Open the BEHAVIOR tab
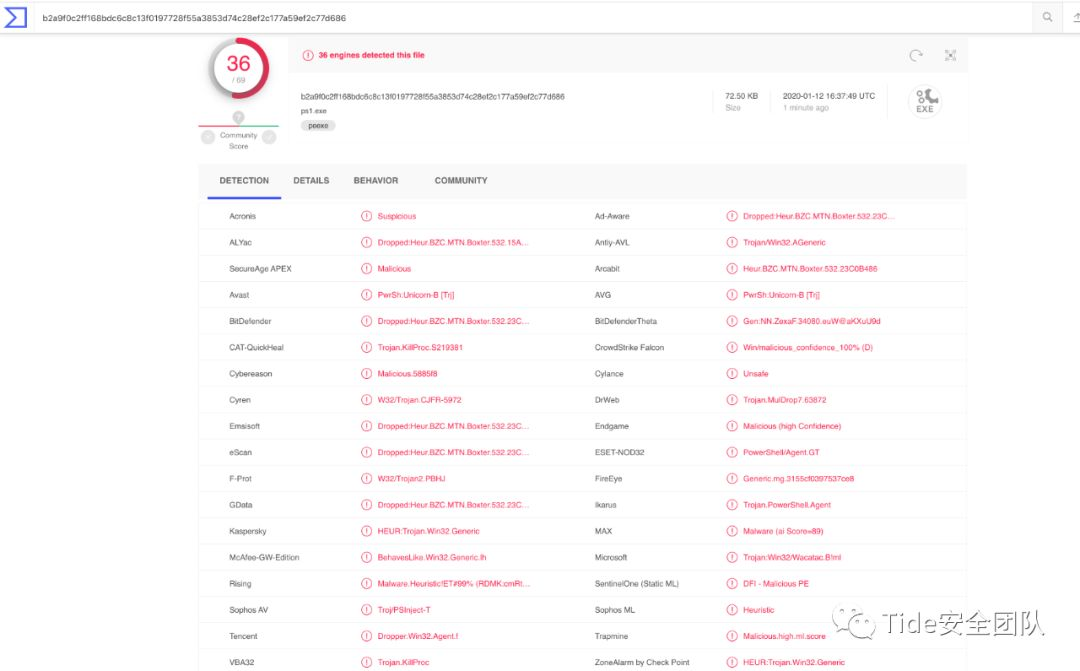1080x671 pixels. click(375, 180)
